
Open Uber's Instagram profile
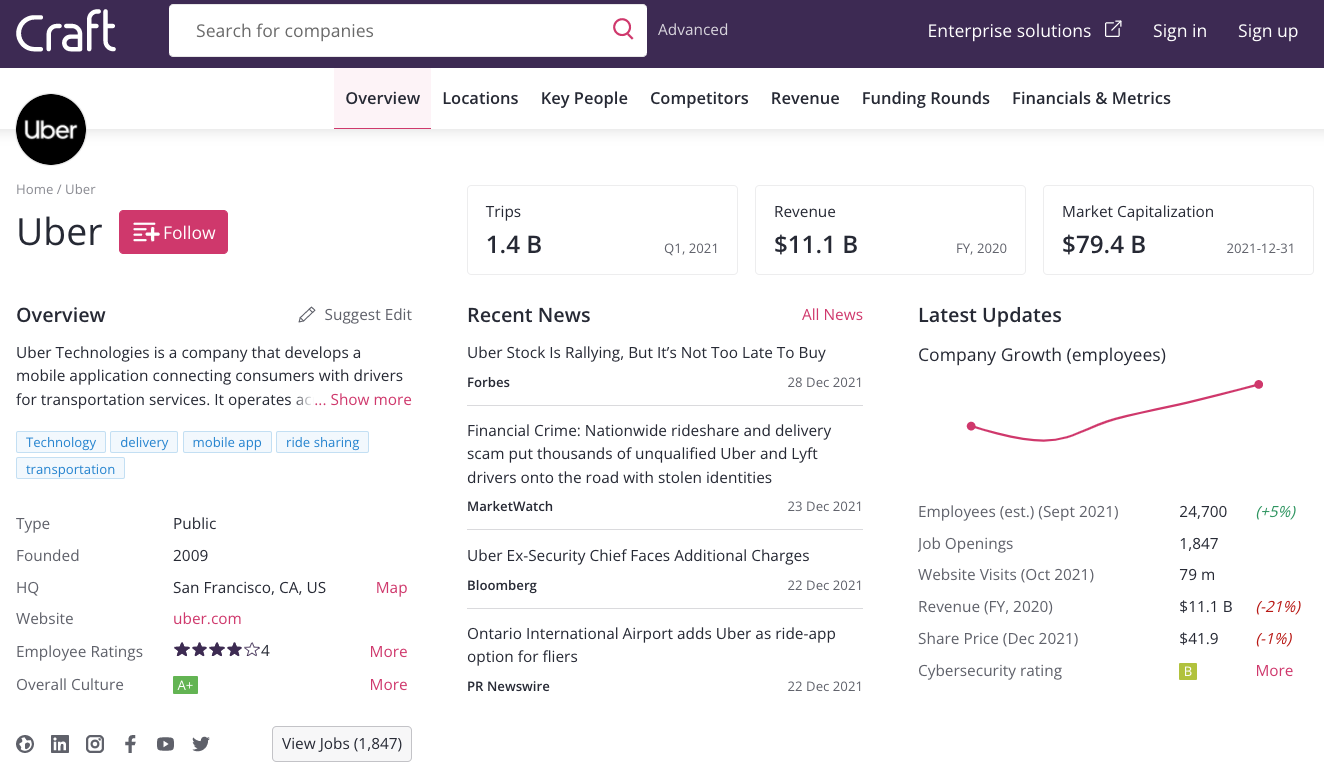[x=95, y=744]
